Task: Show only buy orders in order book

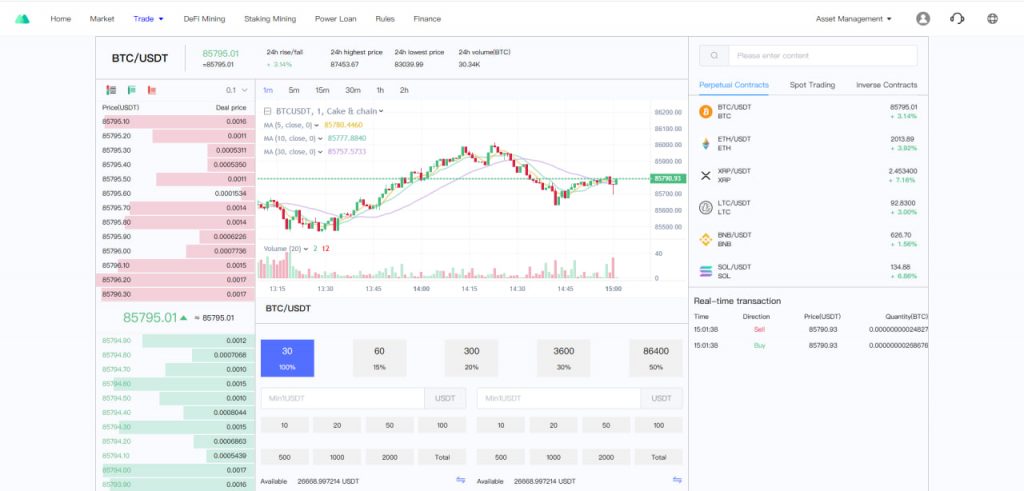Action: click(x=131, y=90)
